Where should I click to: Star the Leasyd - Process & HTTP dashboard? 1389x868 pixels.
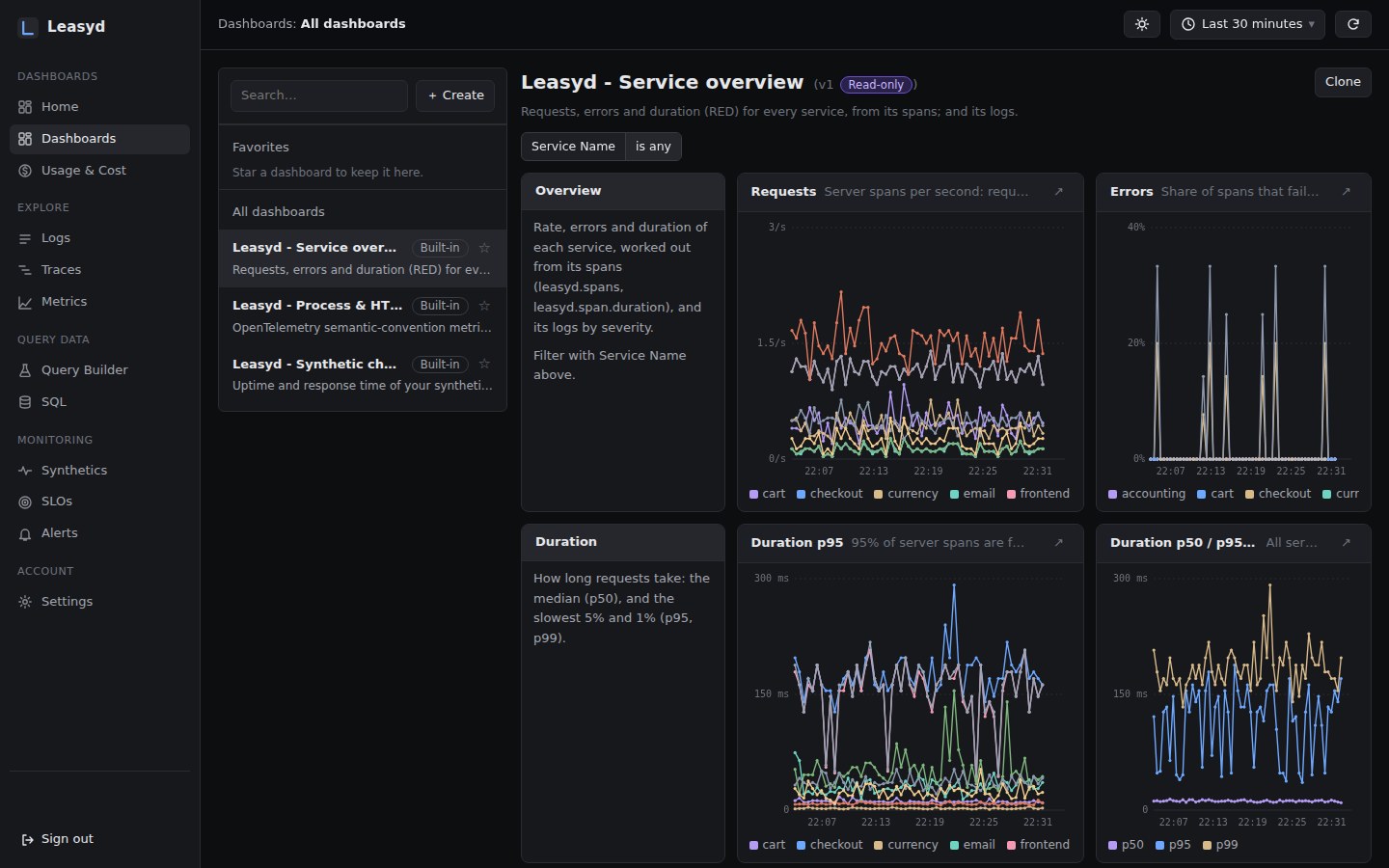click(x=484, y=306)
